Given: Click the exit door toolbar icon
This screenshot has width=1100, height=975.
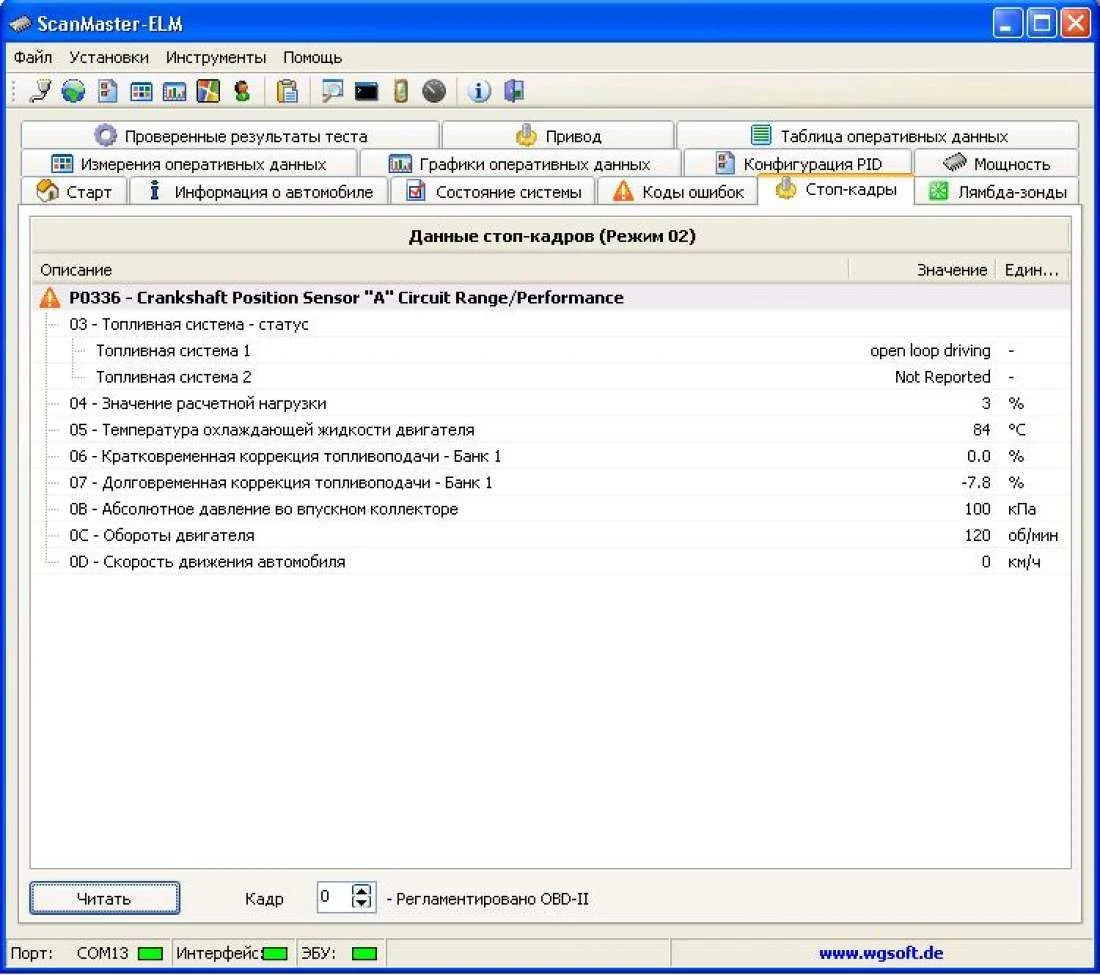Looking at the screenshot, I should [514, 91].
